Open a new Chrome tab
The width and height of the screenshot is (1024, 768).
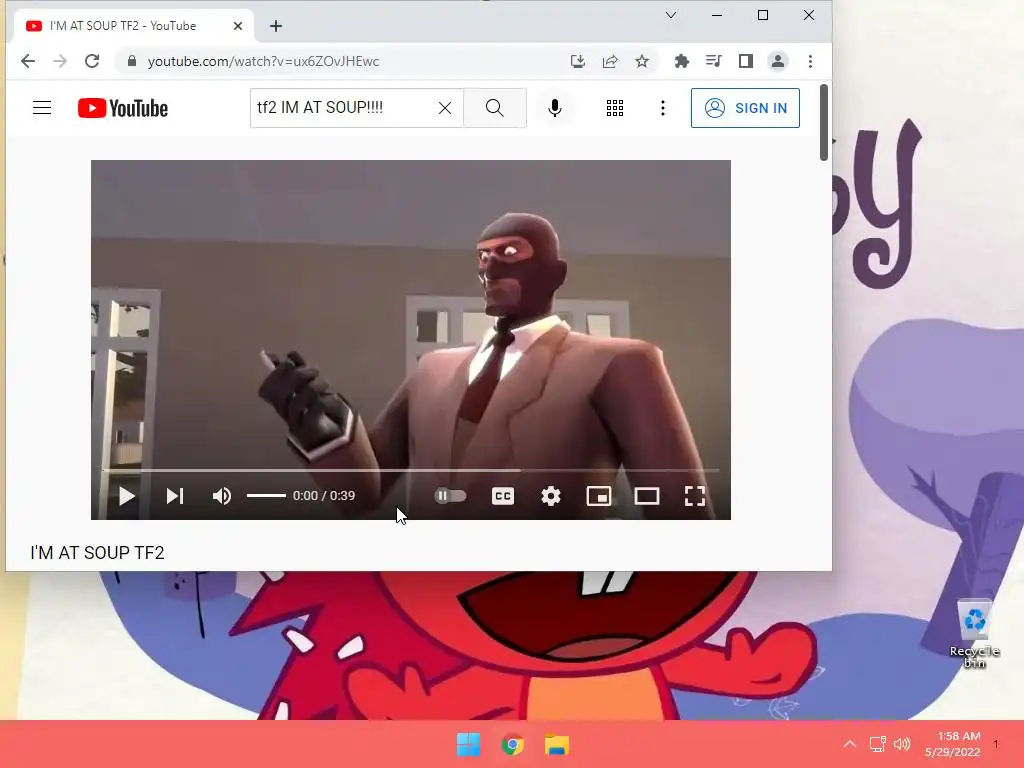pos(276,26)
